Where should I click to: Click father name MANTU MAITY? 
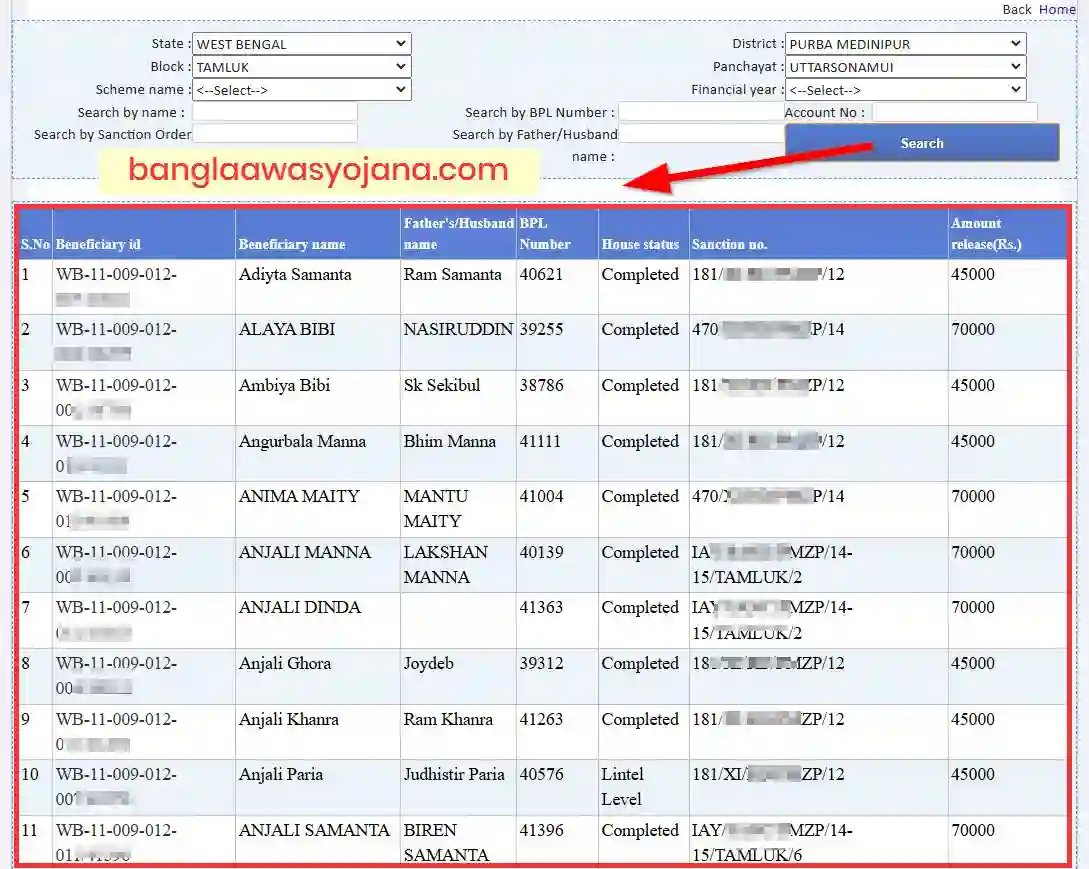436,508
